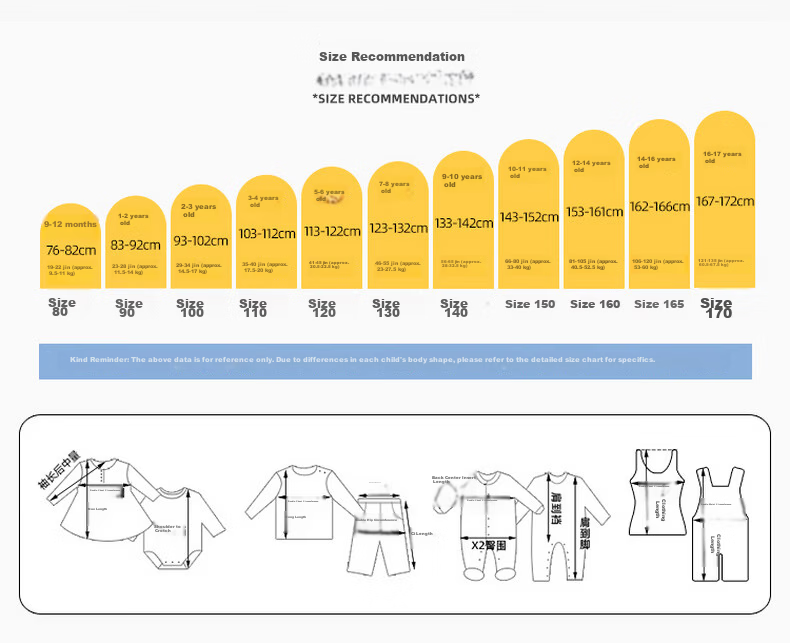Click the tank top vest illustration
Image resolution: width=790 pixels, height=643 pixels.
(657, 492)
